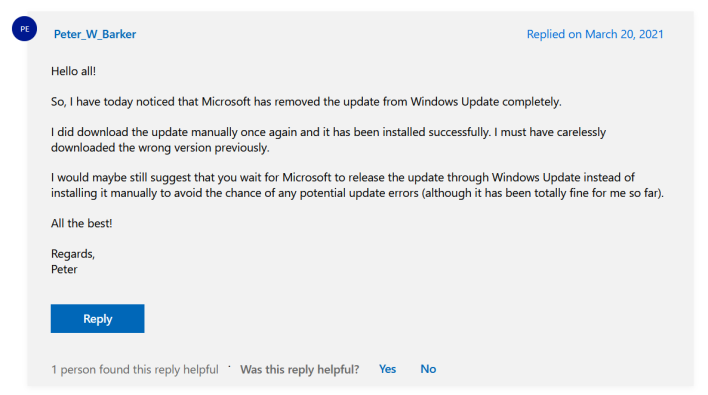Open the Replied on March 20, 2021 link
Image resolution: width=708 pixels, height=395 pixels.
point(595,34)
